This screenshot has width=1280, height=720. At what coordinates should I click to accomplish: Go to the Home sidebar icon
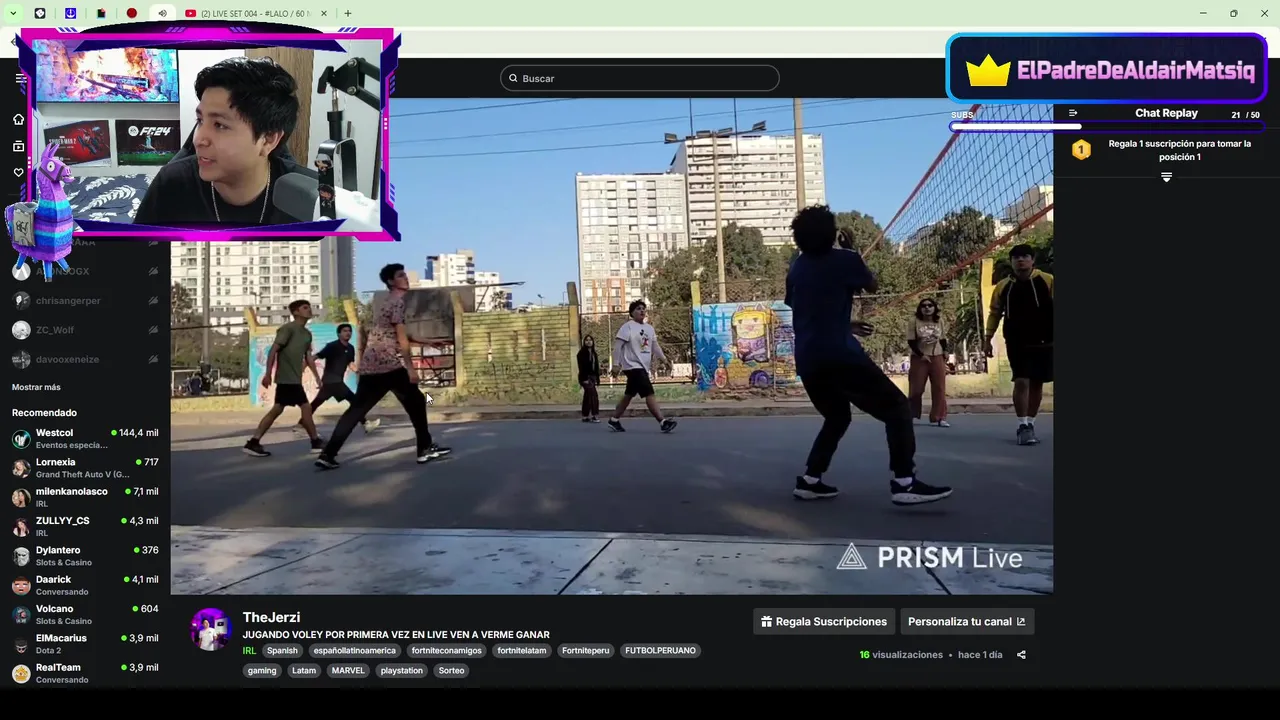(18, 119)
